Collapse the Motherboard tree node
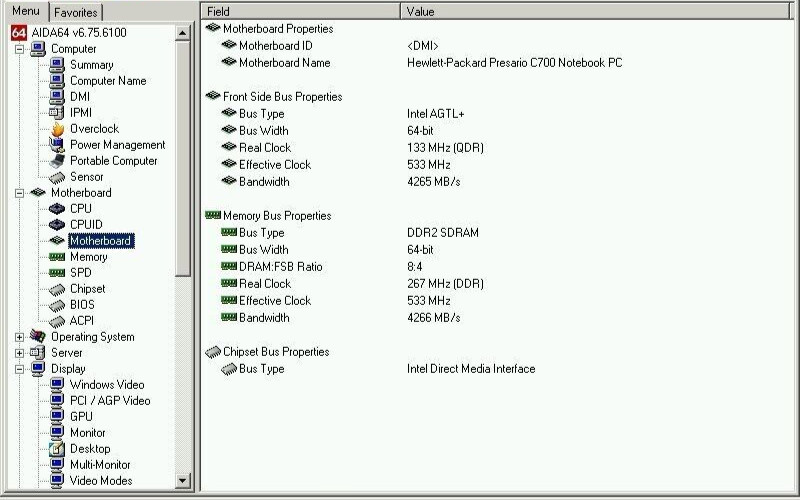This screenshot has width=800, height=500. coord(19,193)
